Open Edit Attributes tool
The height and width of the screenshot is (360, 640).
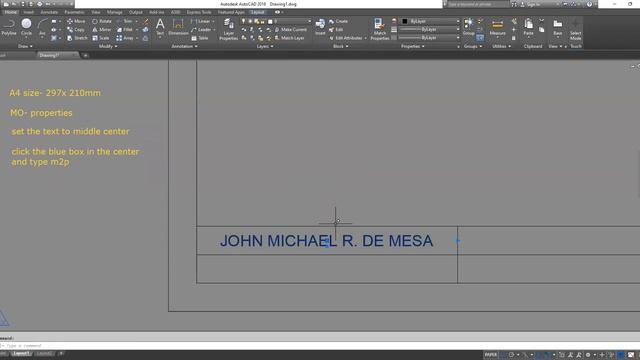click(x=346, y=38)
